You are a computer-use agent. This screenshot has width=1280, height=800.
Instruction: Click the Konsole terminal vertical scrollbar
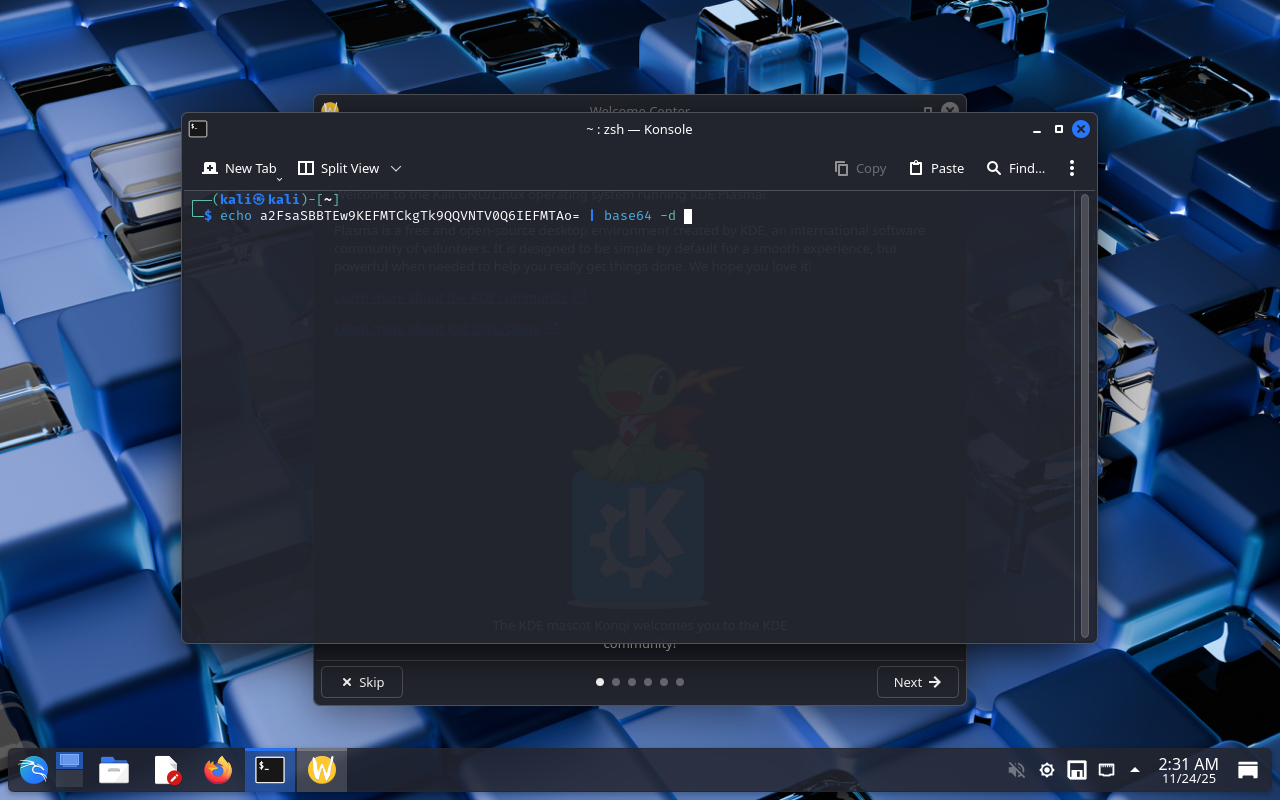click(x=1084, y=415)
